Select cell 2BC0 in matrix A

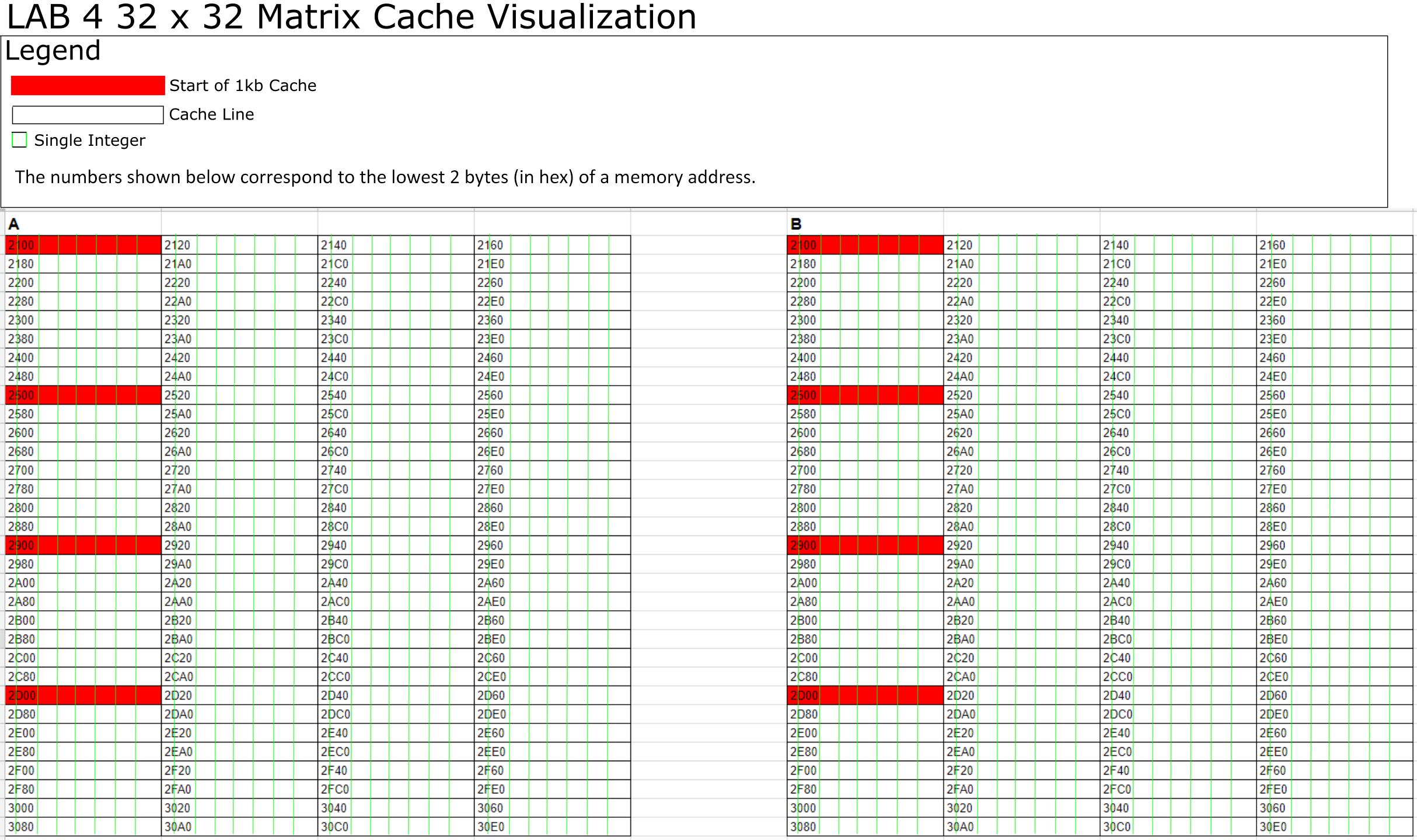396,639
